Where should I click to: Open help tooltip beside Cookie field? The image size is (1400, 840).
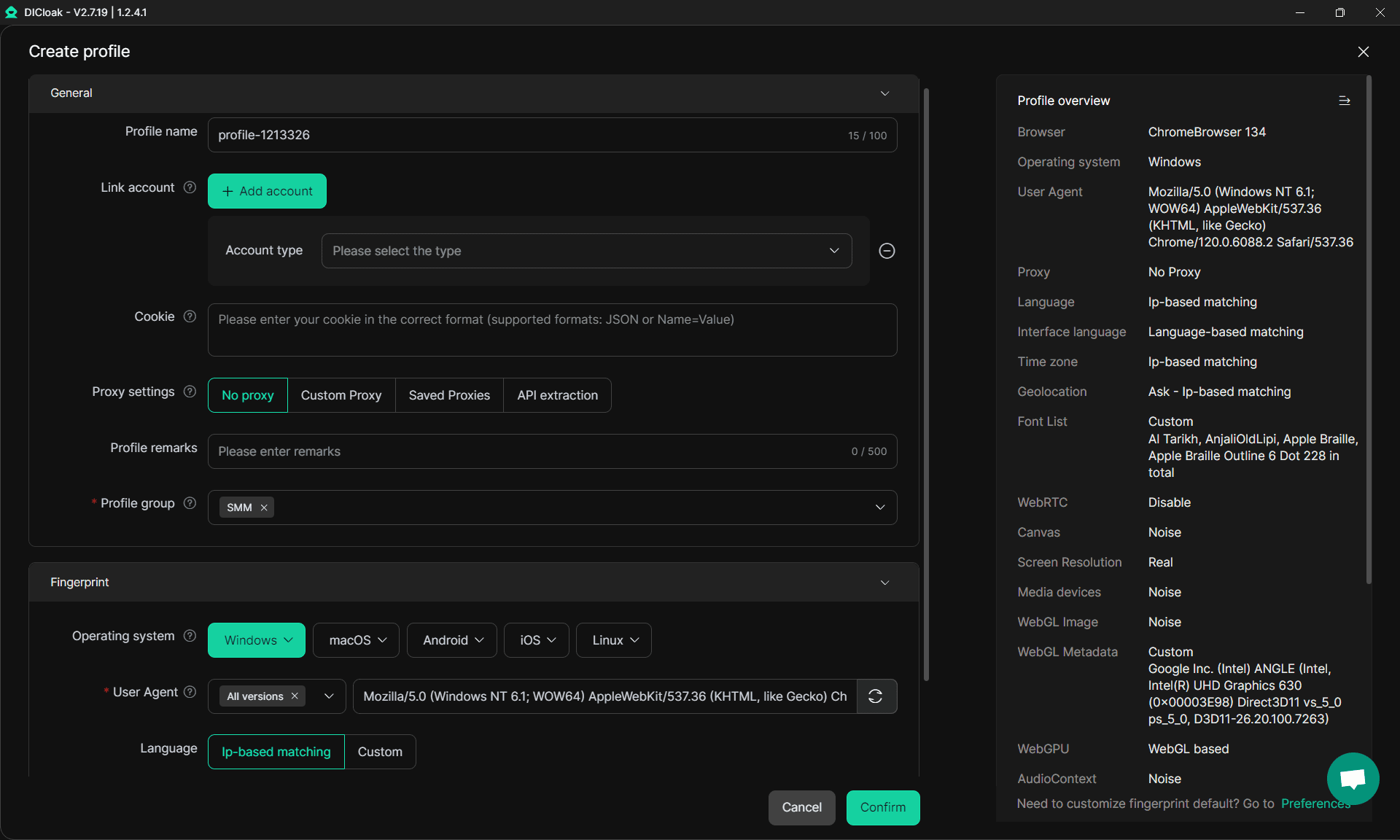click(x=190, y=316)
